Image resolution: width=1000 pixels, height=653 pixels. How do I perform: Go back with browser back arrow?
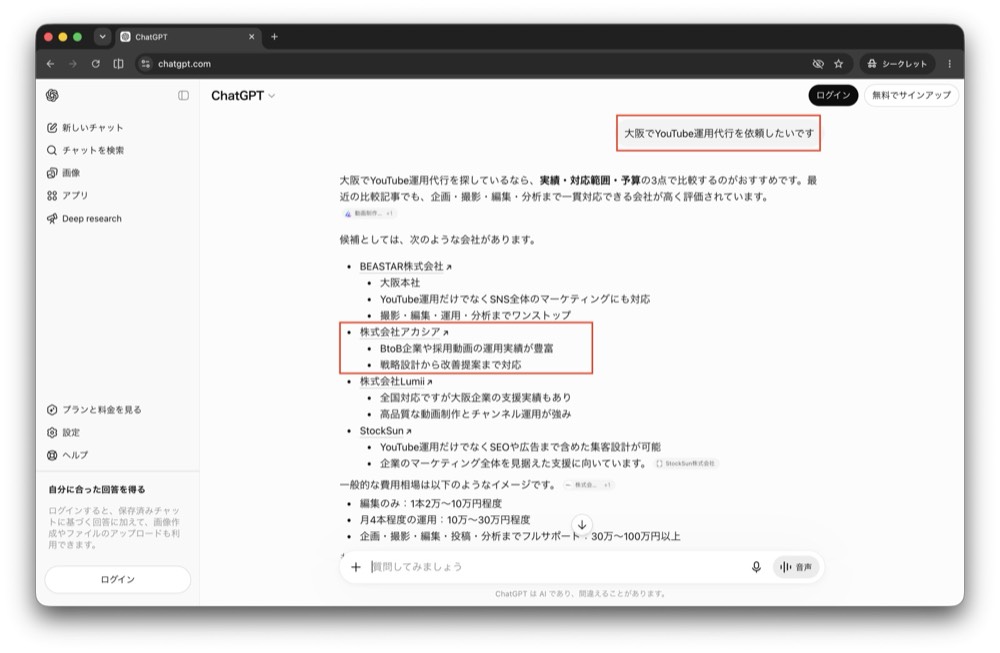pos(50,64)
